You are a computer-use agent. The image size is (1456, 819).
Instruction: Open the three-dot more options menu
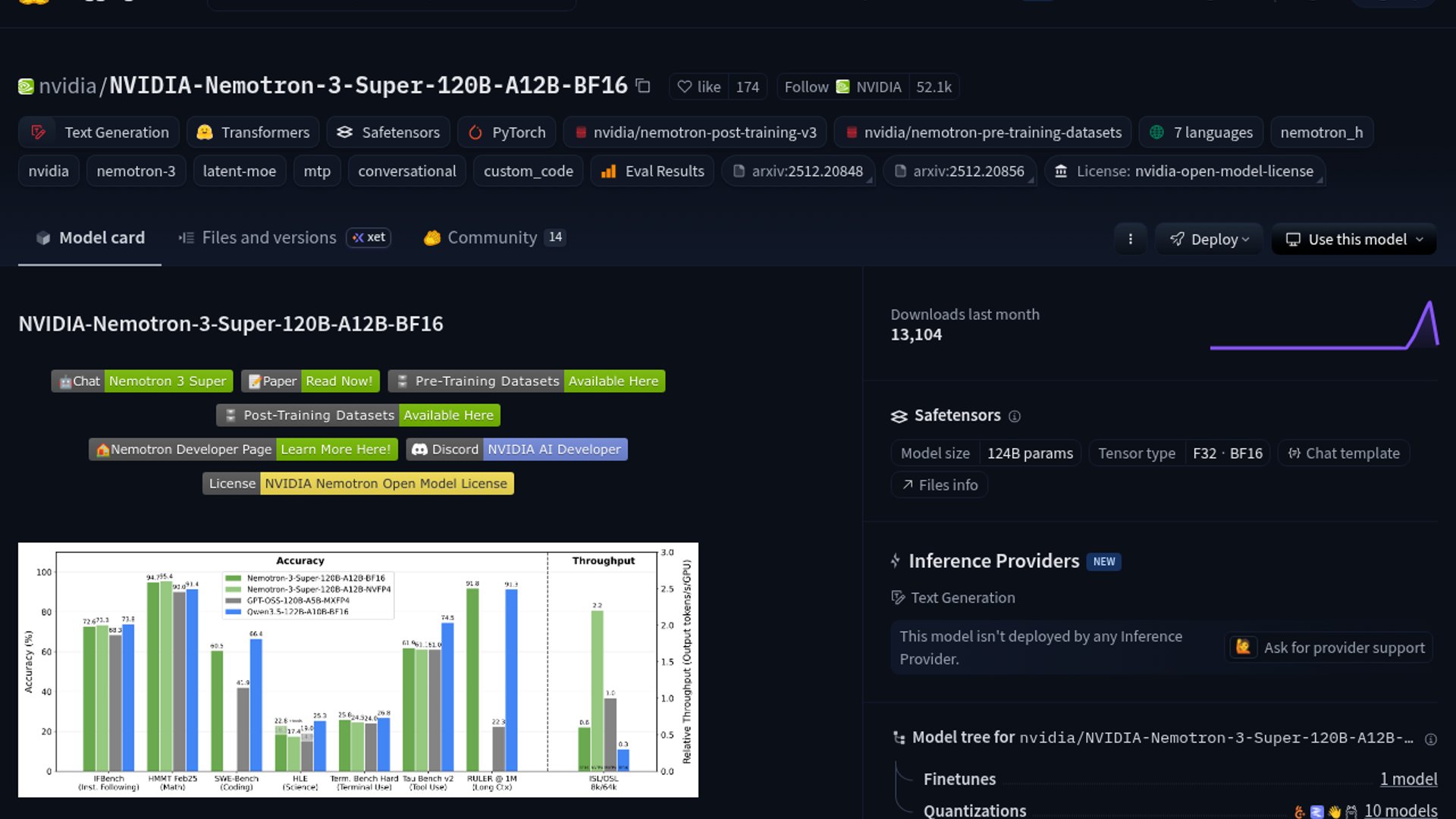click(1130, 239)
